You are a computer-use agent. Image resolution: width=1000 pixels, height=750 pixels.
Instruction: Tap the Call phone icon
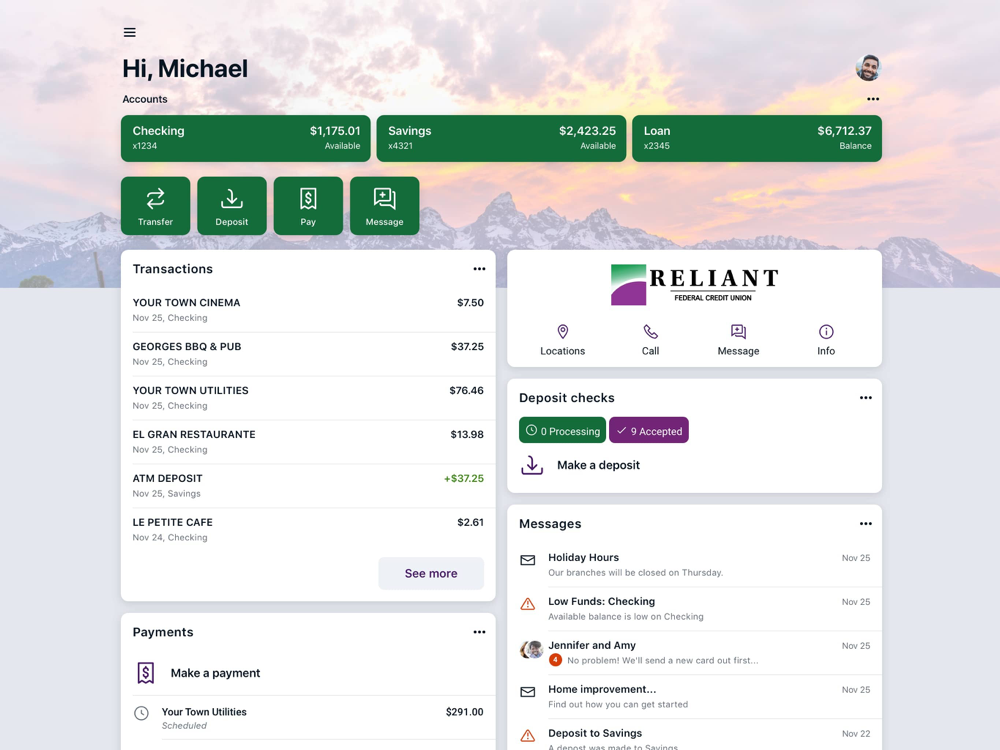point(651,332)
